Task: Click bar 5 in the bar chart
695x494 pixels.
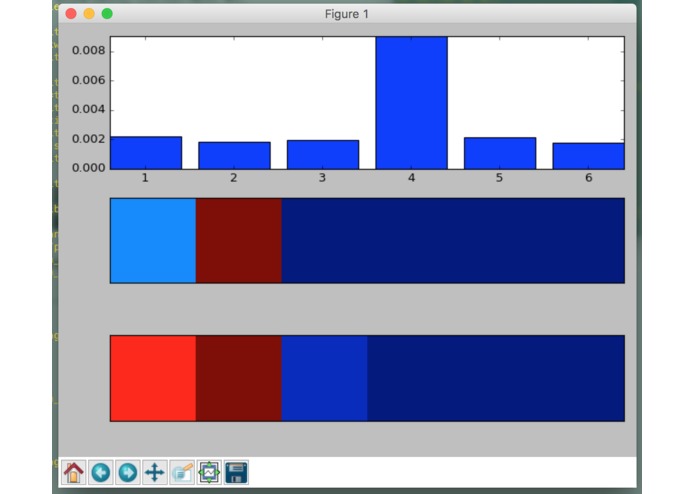Action: 500,153
